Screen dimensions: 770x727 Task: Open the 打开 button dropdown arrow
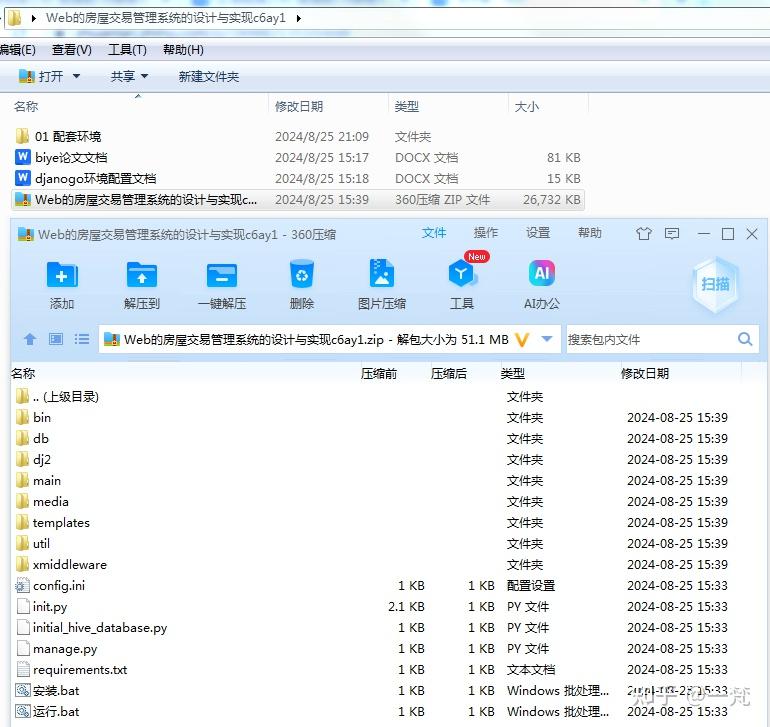pos(77,76)
